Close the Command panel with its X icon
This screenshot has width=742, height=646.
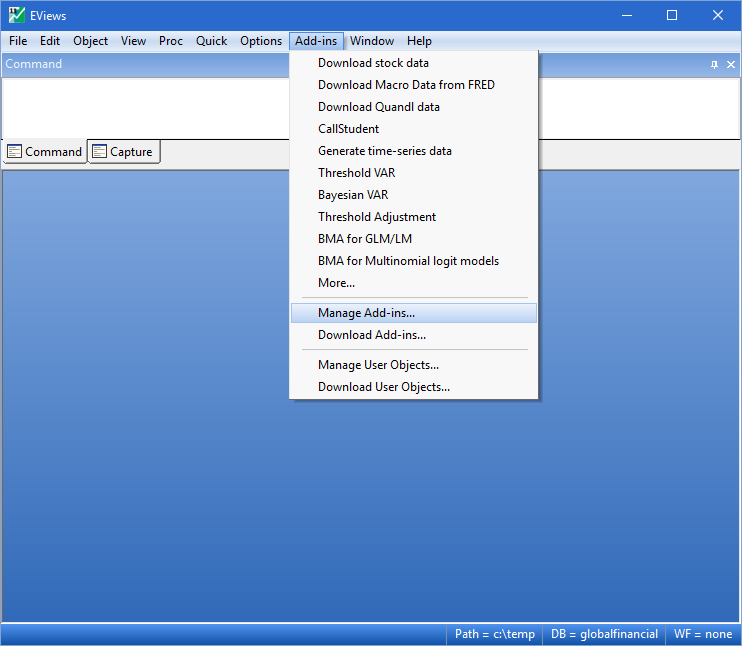pos(730,64)
